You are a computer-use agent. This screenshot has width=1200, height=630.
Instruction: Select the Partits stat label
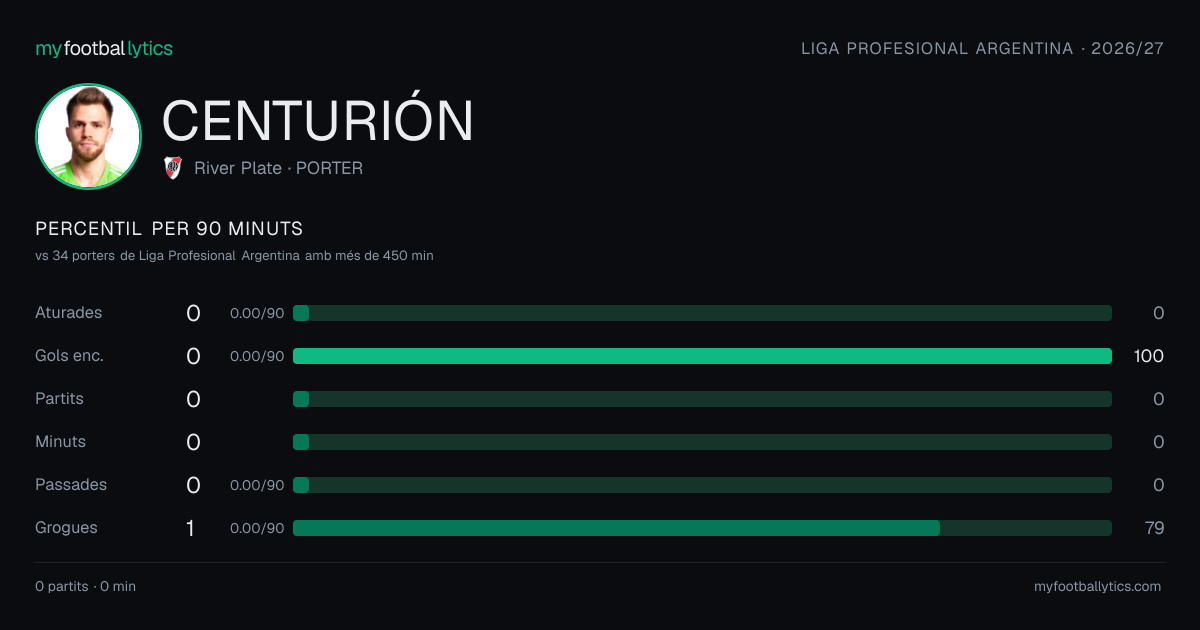coord(59,399)
